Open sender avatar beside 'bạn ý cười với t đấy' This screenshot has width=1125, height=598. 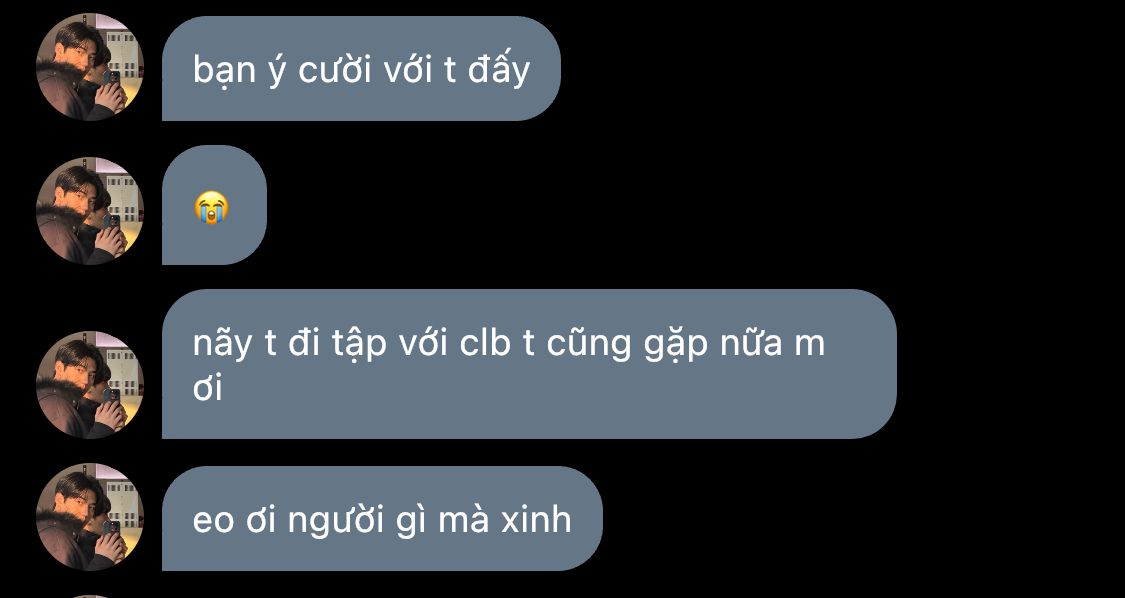[x=90, y=67]
